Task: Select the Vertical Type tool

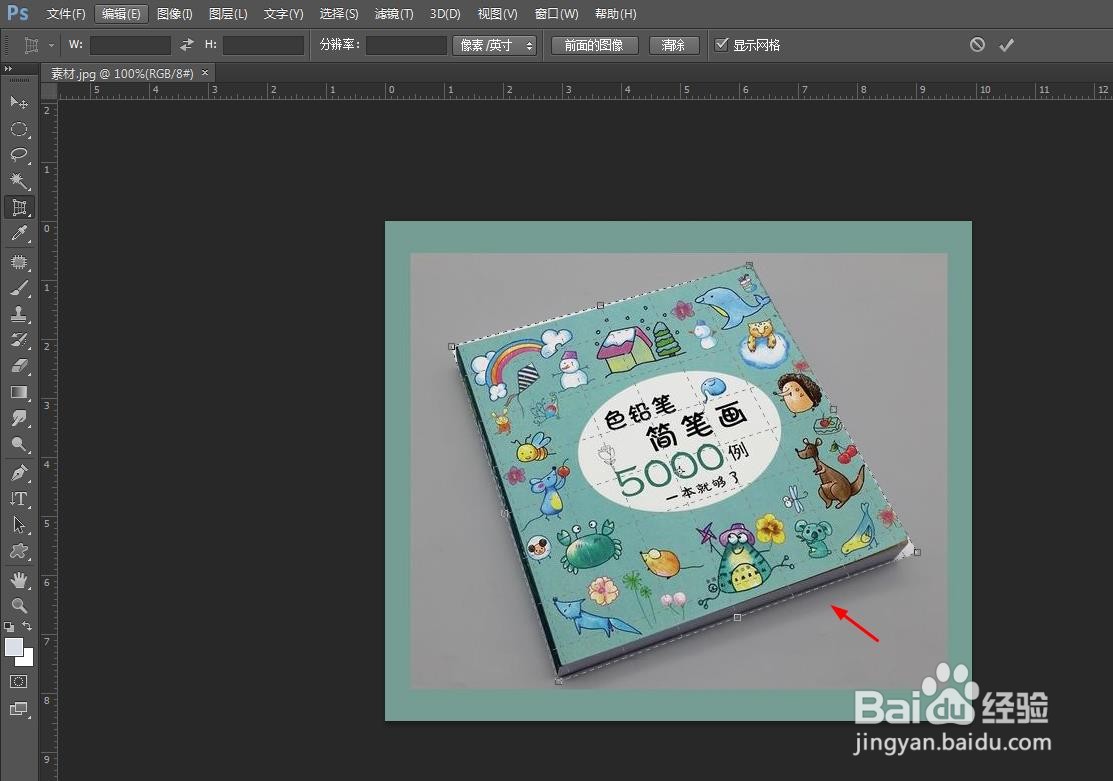Action: [19, 499]
